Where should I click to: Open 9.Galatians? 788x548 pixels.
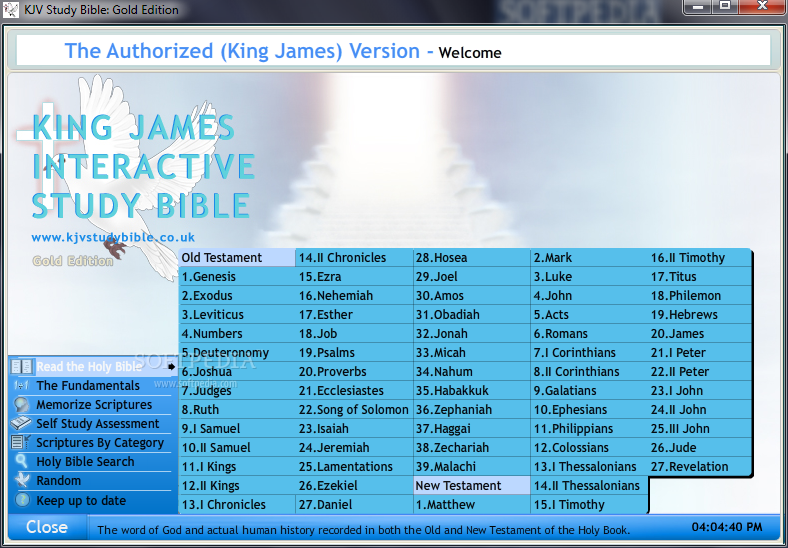[589, 391]
